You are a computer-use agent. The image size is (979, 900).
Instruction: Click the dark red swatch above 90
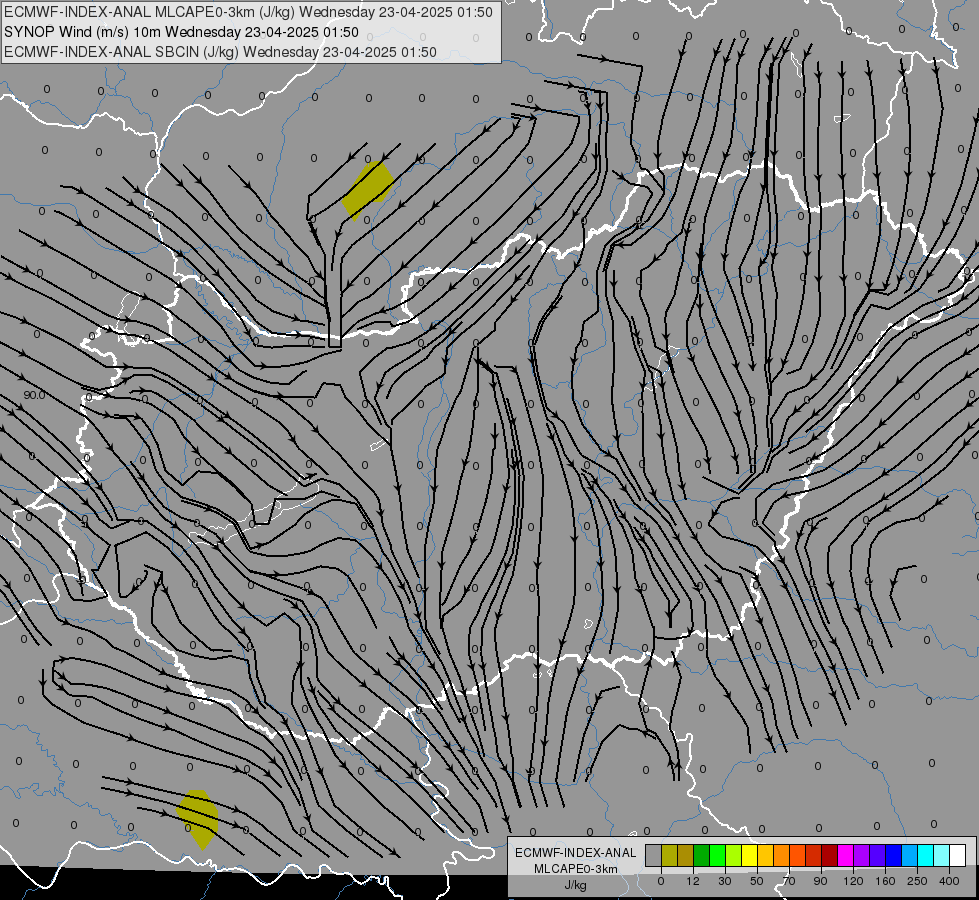tap(830, 856)
